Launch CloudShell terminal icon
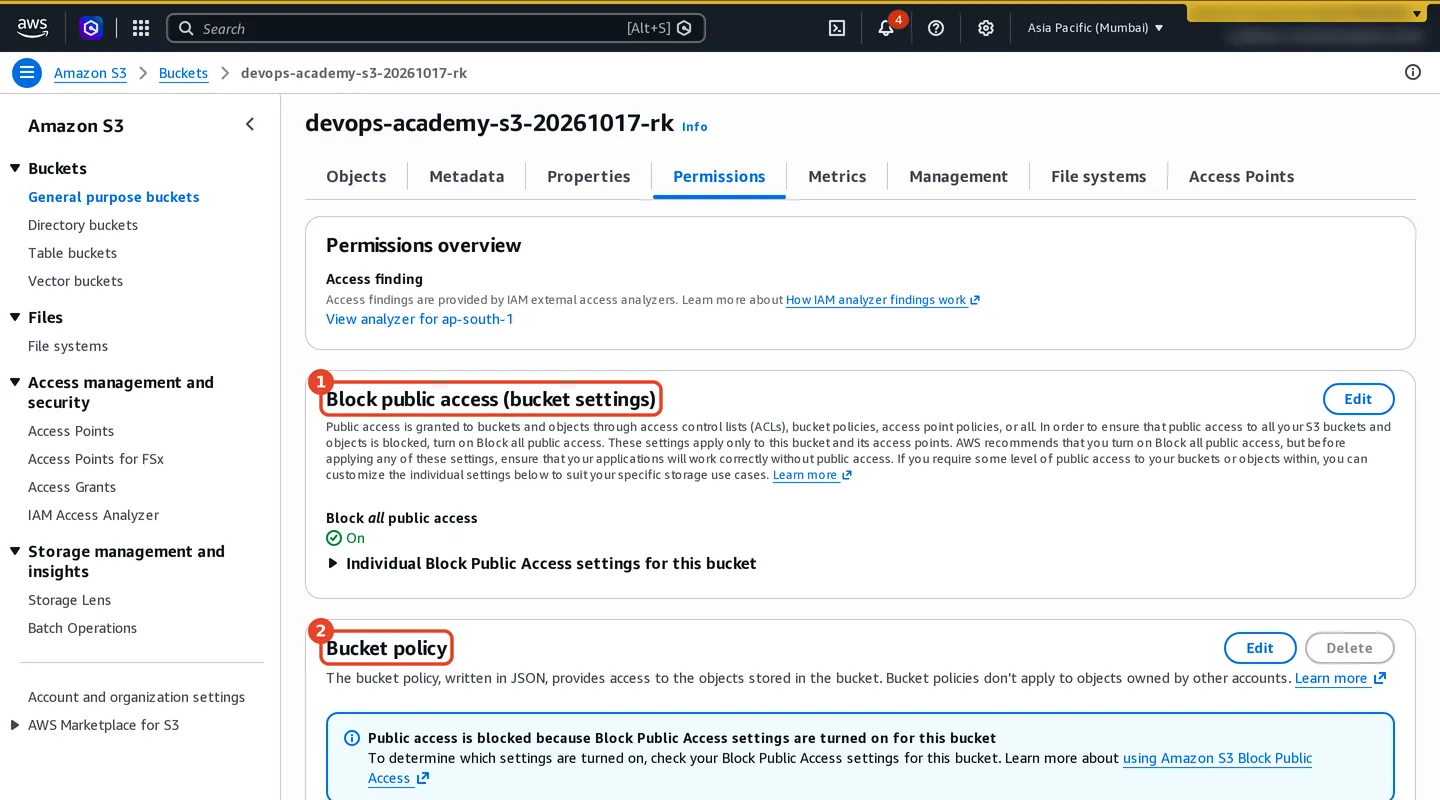 (837, 28)
